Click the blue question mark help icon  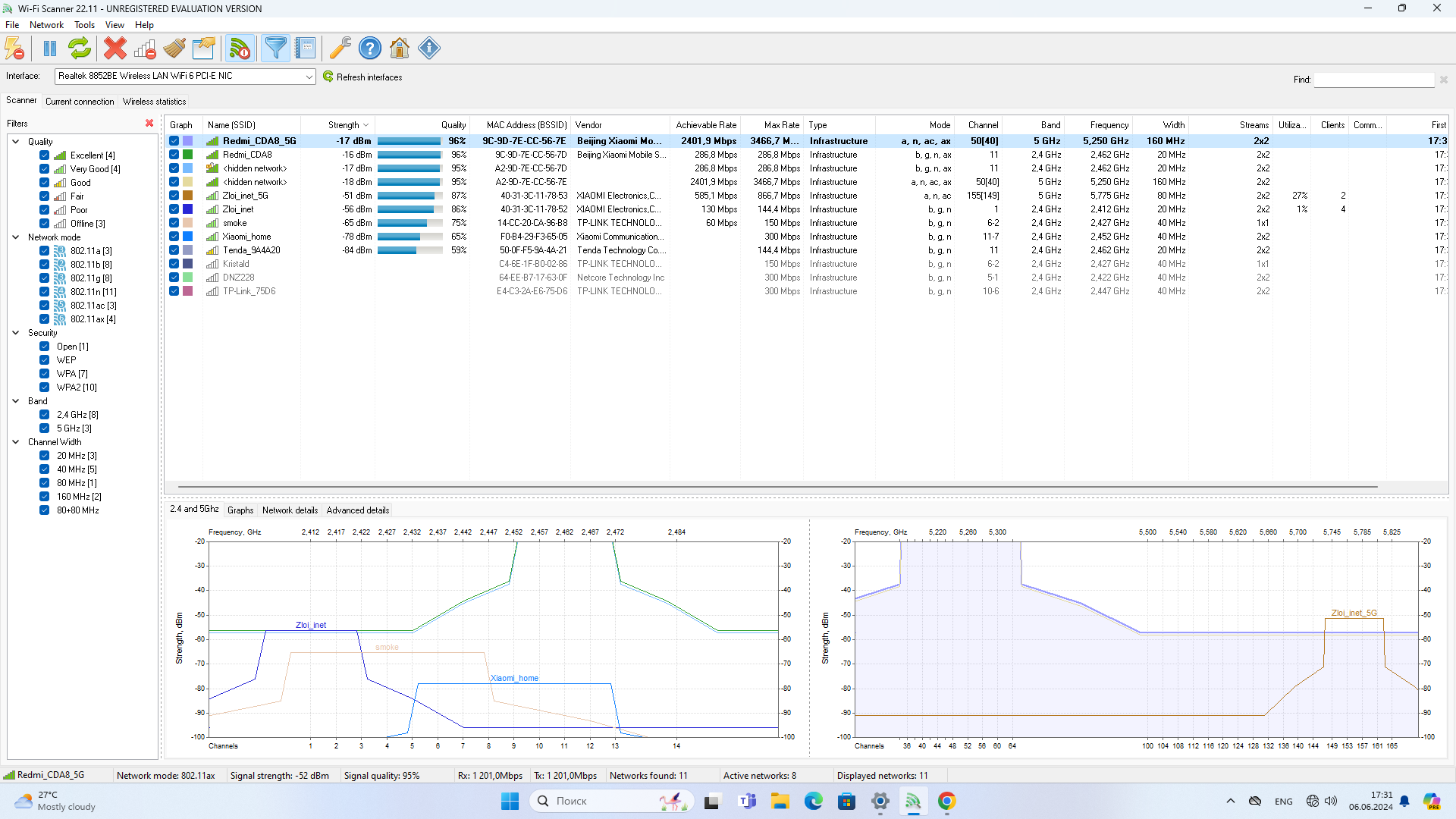370,49
